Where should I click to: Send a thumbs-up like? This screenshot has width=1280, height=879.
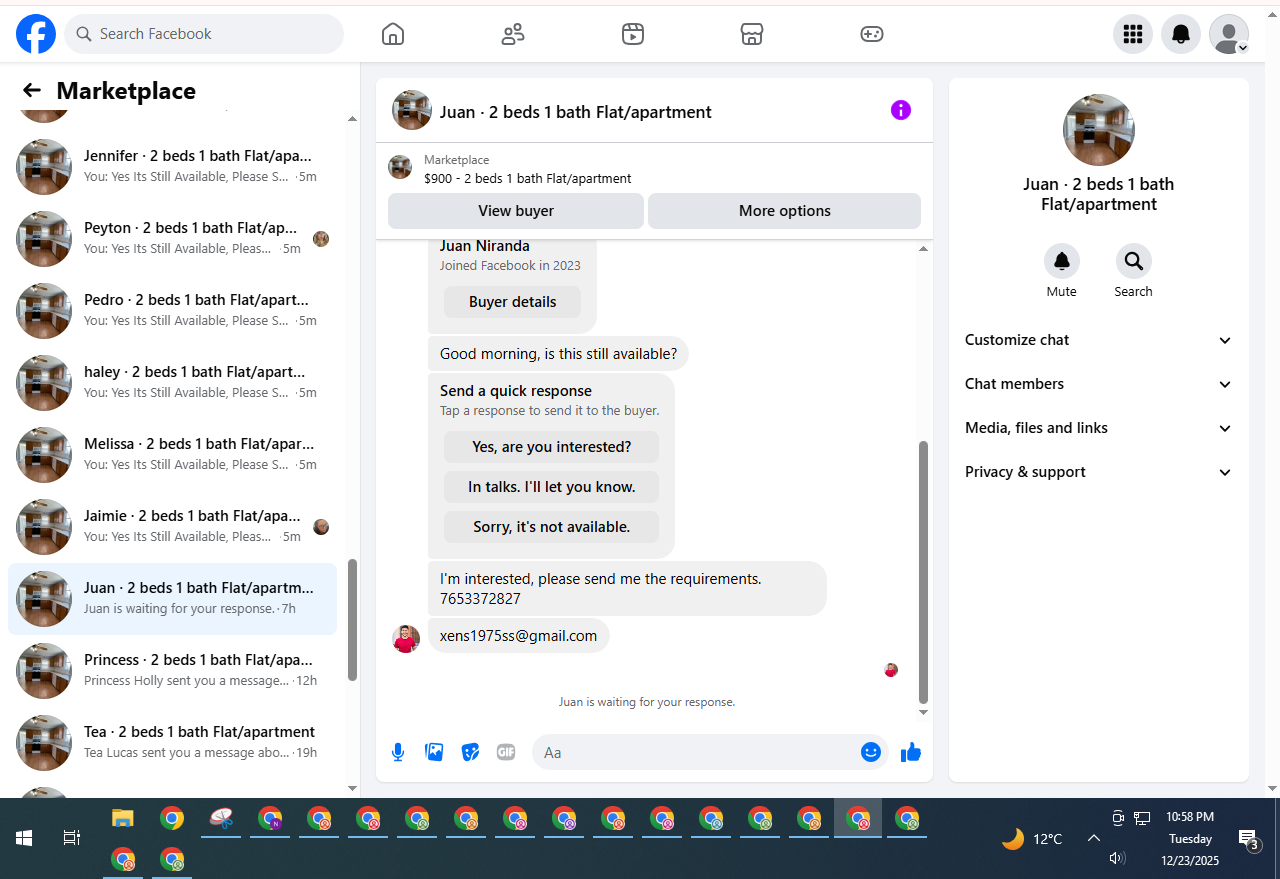point(910,752)
